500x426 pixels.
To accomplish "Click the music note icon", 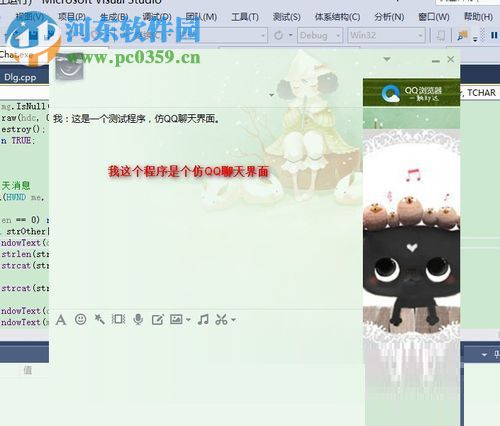I will pyautogui.click(x=203, y=319).
